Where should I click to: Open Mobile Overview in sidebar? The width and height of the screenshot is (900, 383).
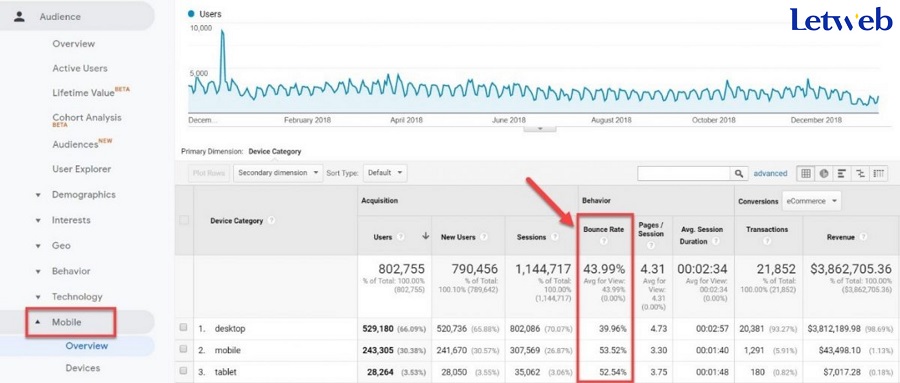pyautogui.click(x=87, y=346)
